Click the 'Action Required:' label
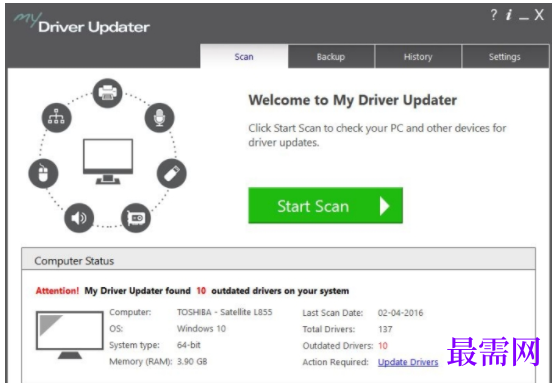The width and height of the screenshot is (559, 383). 335,362
